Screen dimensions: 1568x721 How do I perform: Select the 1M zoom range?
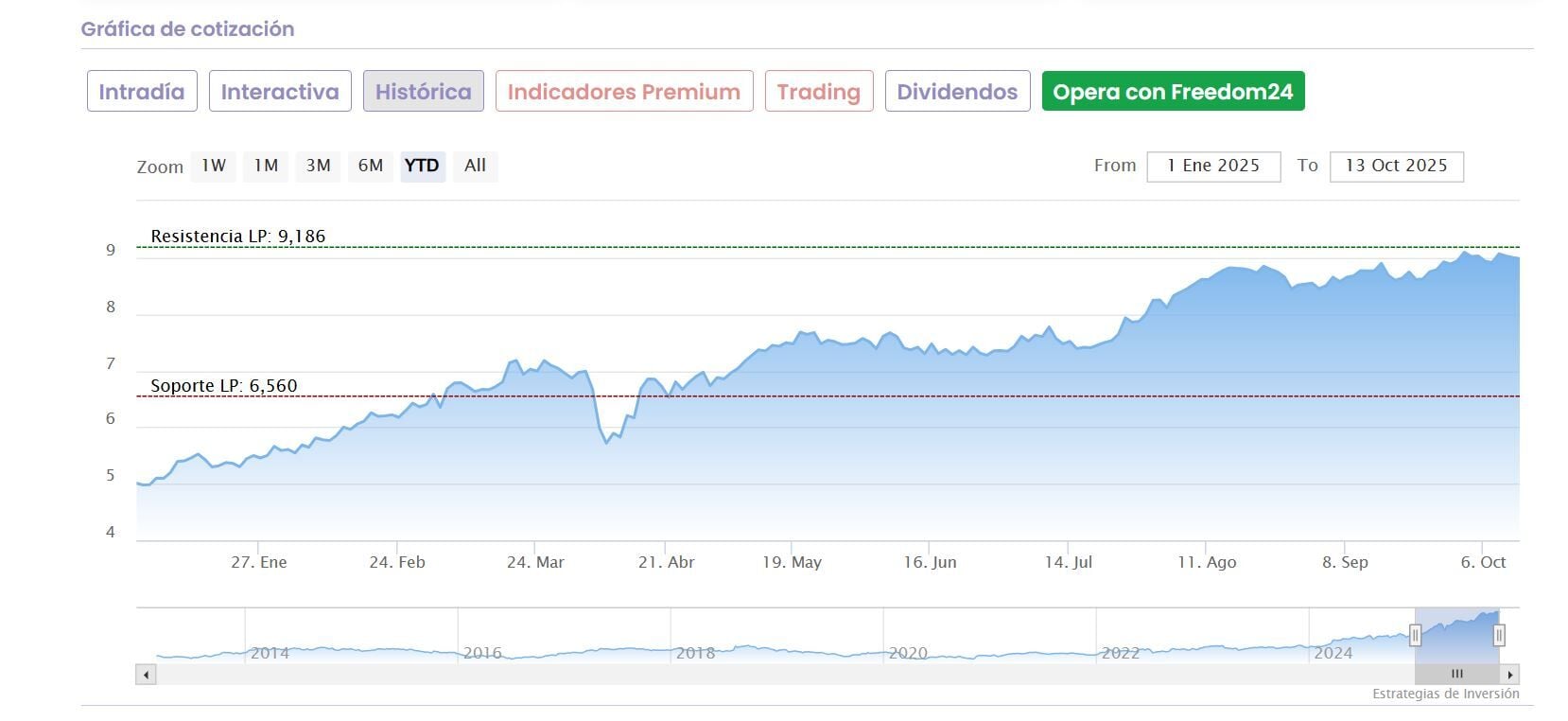(x=266, y=166)
